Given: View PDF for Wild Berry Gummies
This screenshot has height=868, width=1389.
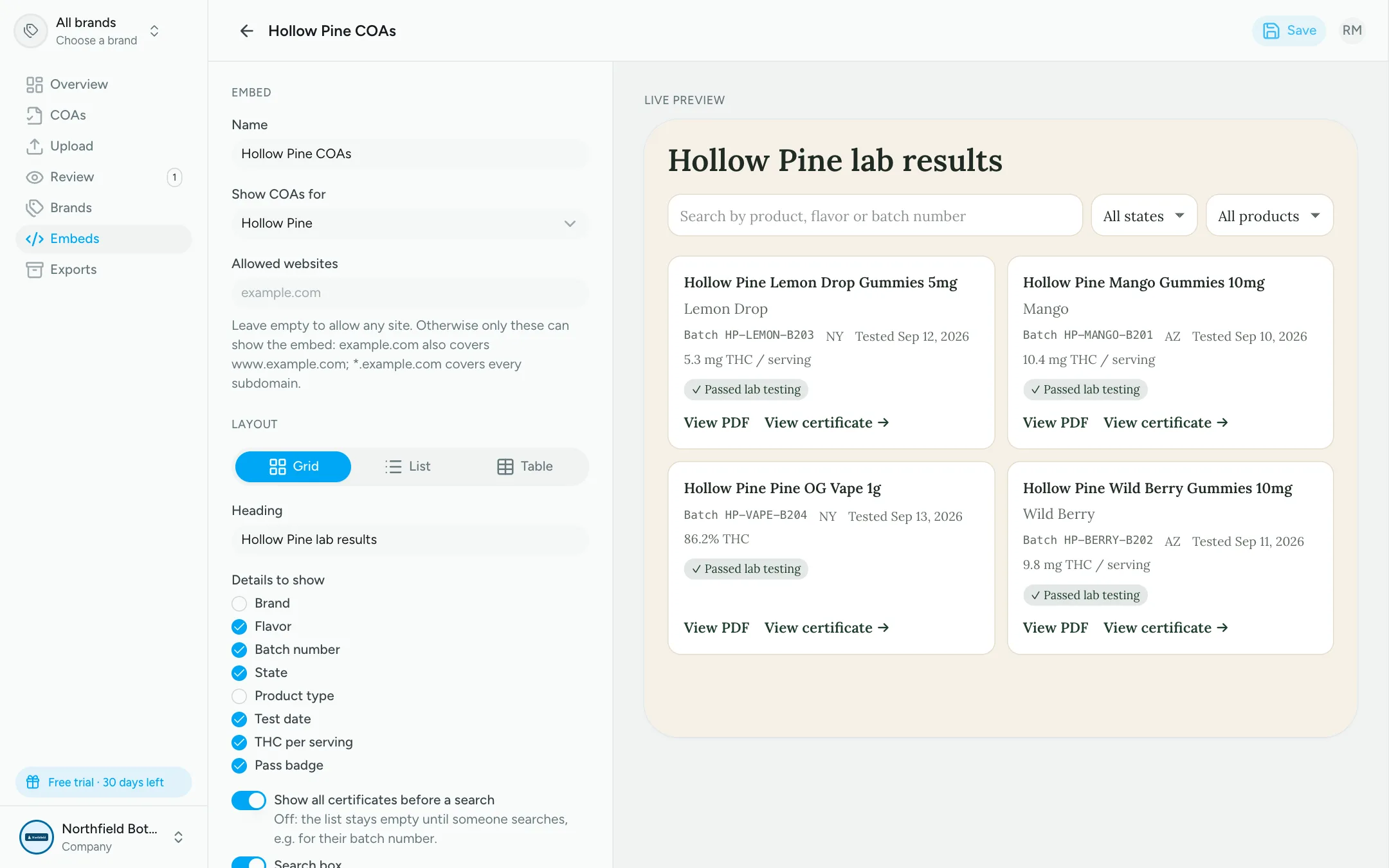Looking at the screenshot, I should [1055, 628].
